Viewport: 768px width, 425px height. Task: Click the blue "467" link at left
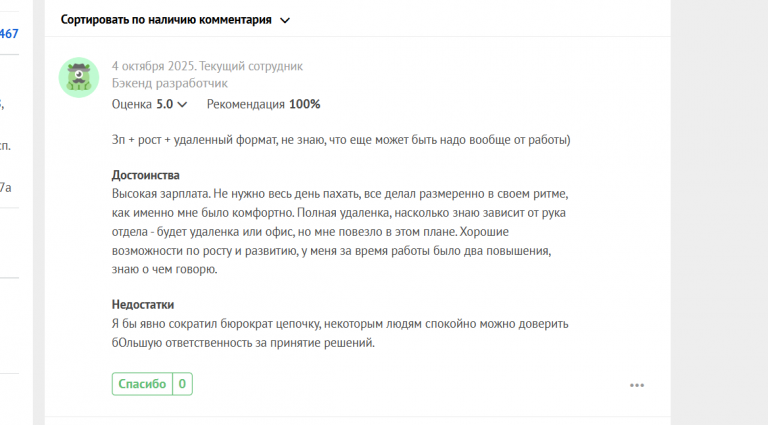point(8,33)
